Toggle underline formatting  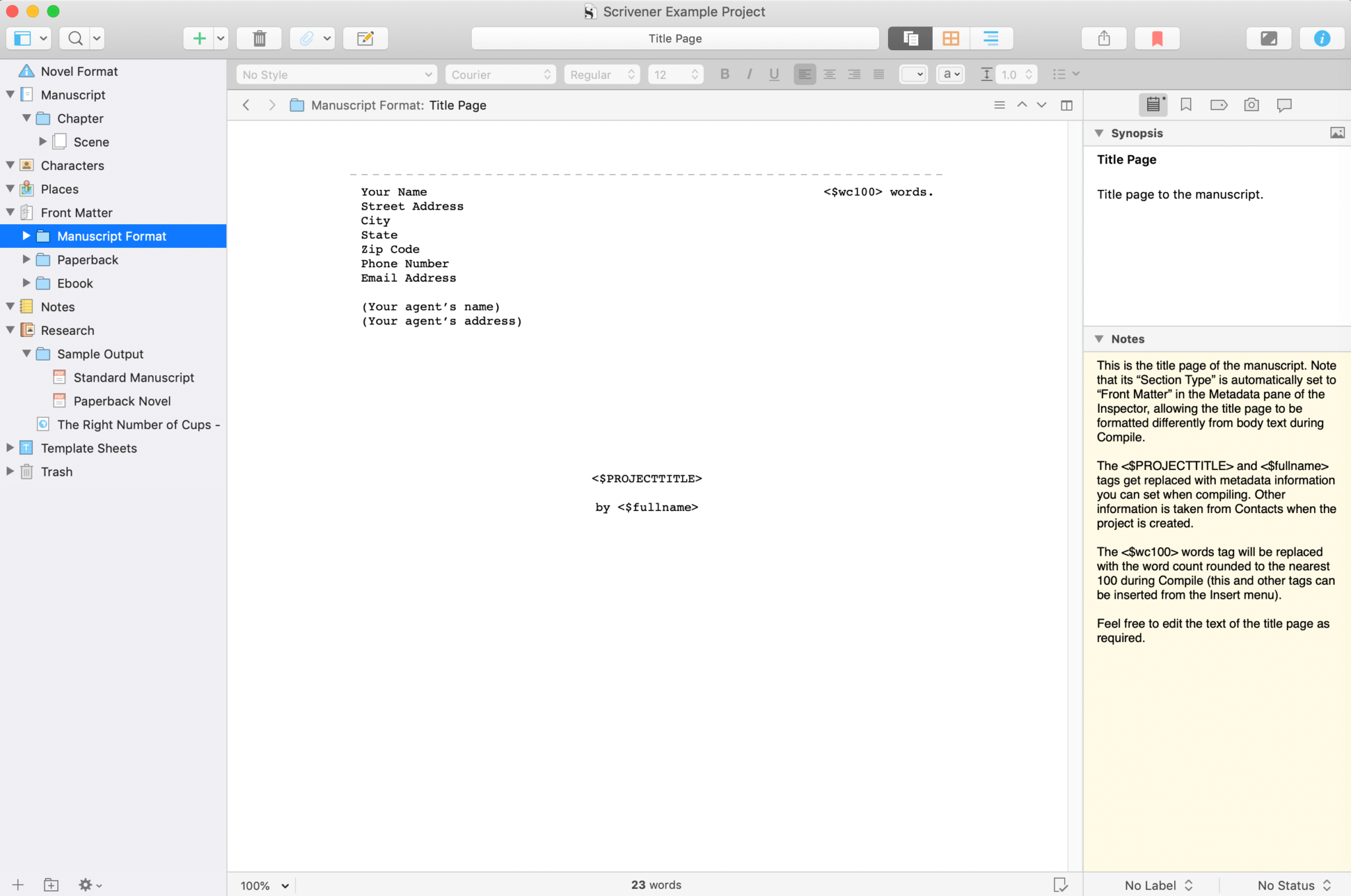773,74
